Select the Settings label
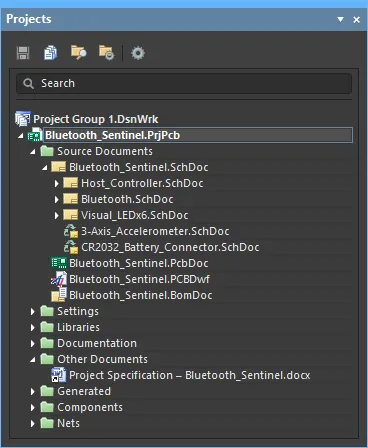The height and width of the screenshot is (448, 368). pos(78,311)
